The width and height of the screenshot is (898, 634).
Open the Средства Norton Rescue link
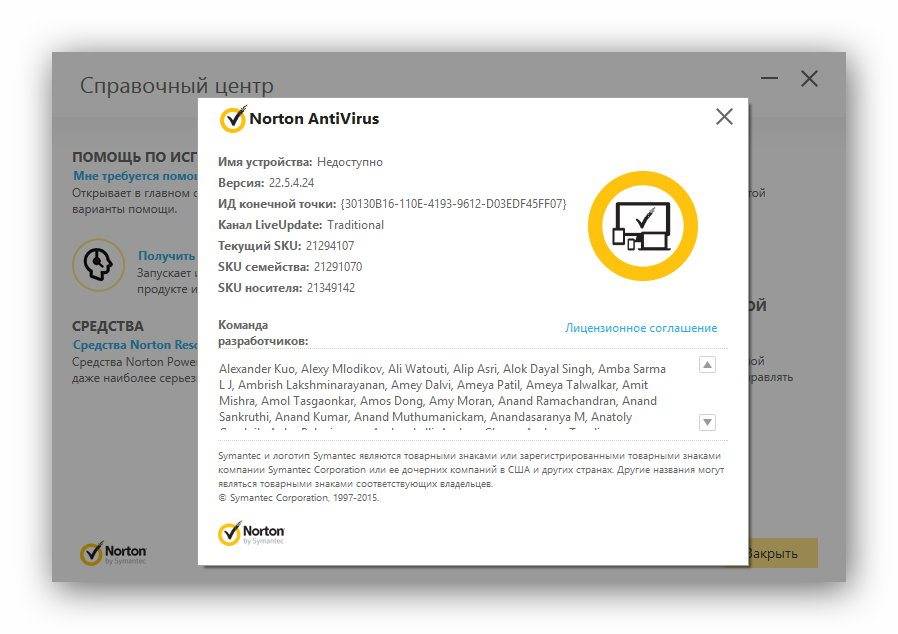(135, 345)
